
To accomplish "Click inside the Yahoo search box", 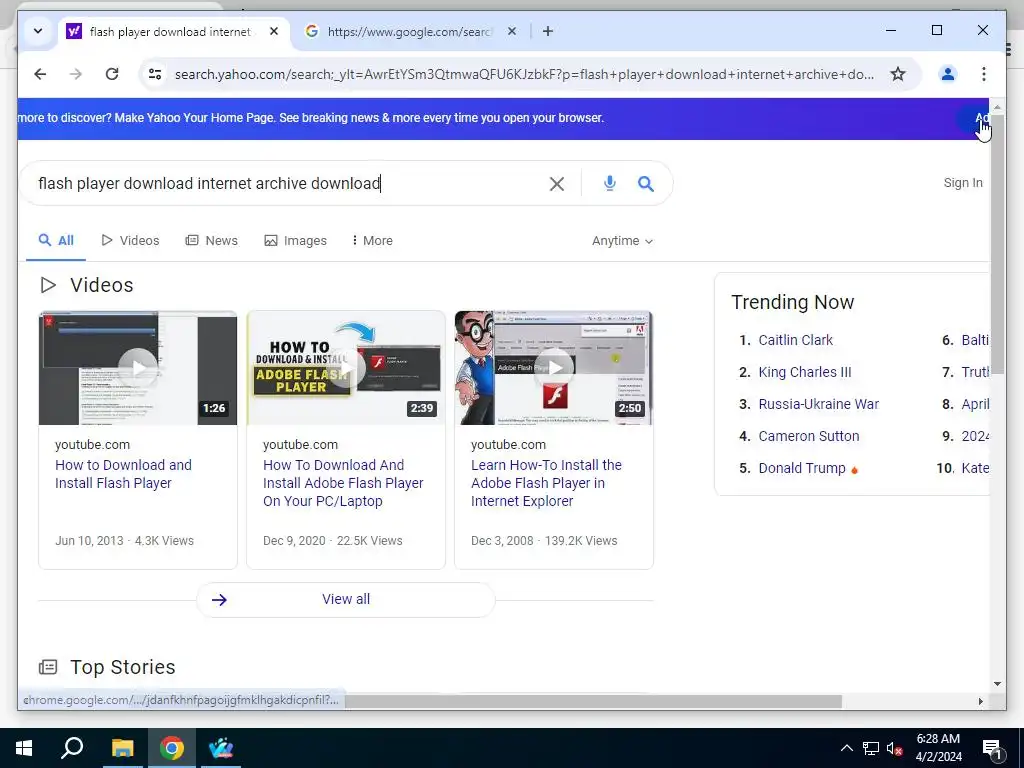I will point(287,184).
